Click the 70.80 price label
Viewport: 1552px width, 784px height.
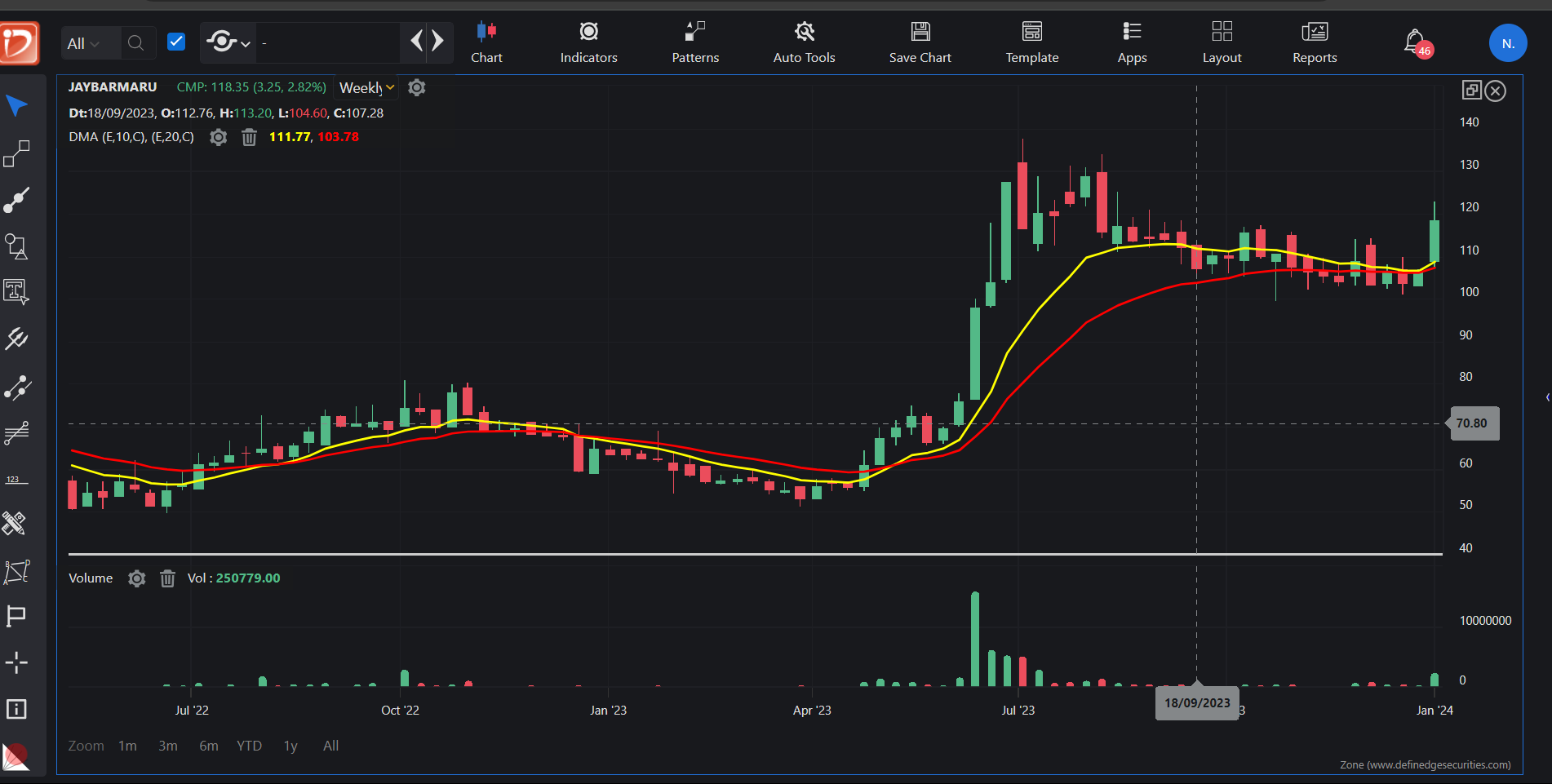[x=1474, y=423]
